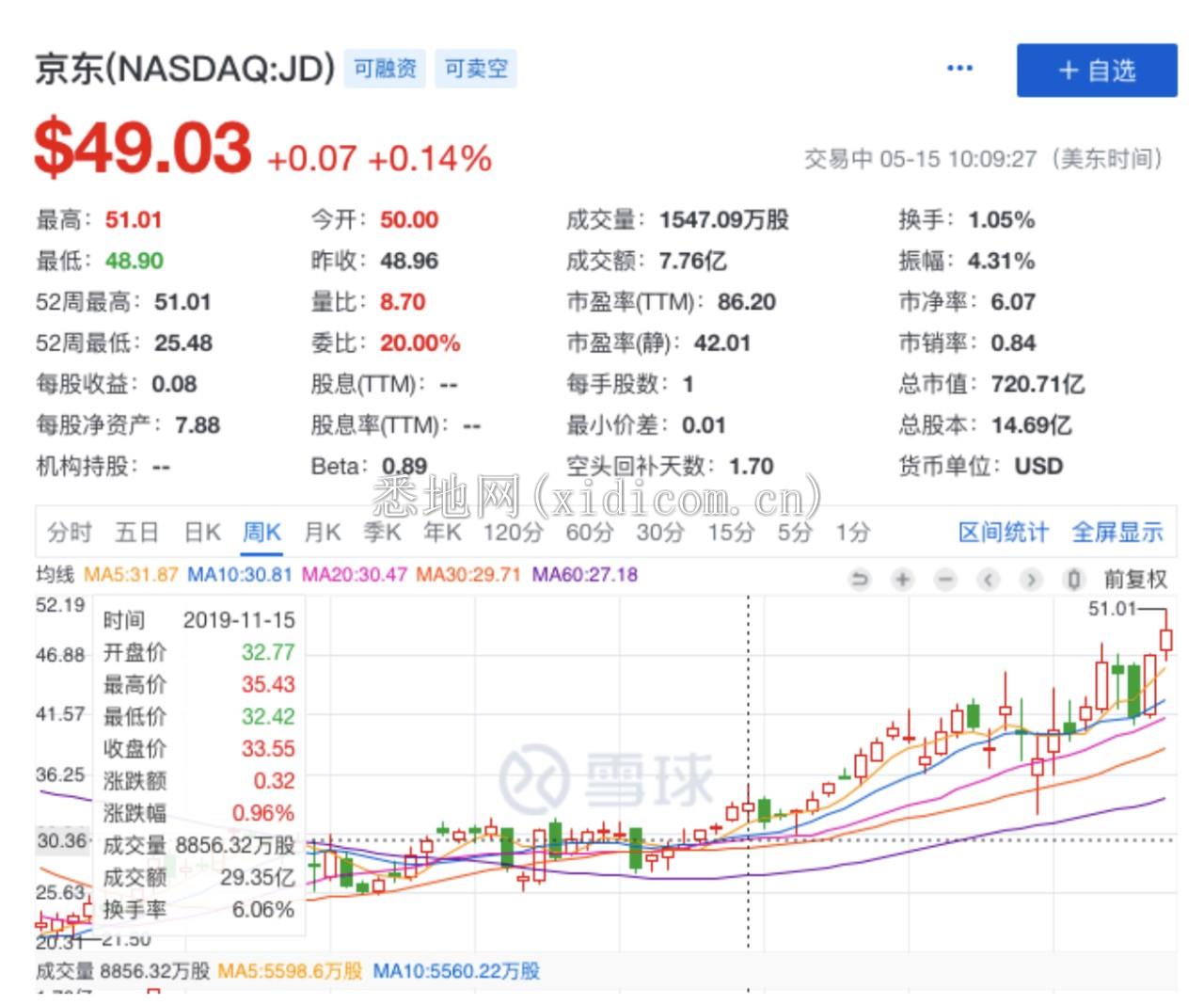
Task: Click the MA10:30.81 indicator label
Action: 240,574
